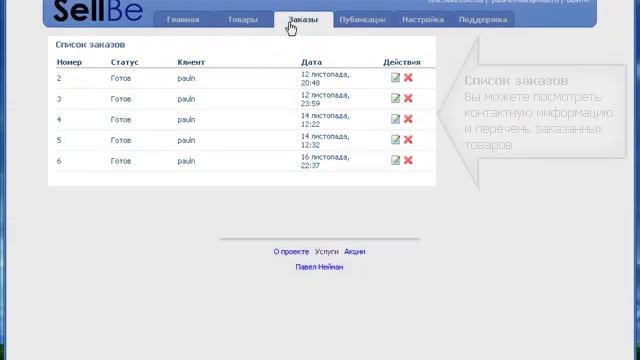640x360 pixels.
Task: Delete order number 3
Action: tap(408, 98)
